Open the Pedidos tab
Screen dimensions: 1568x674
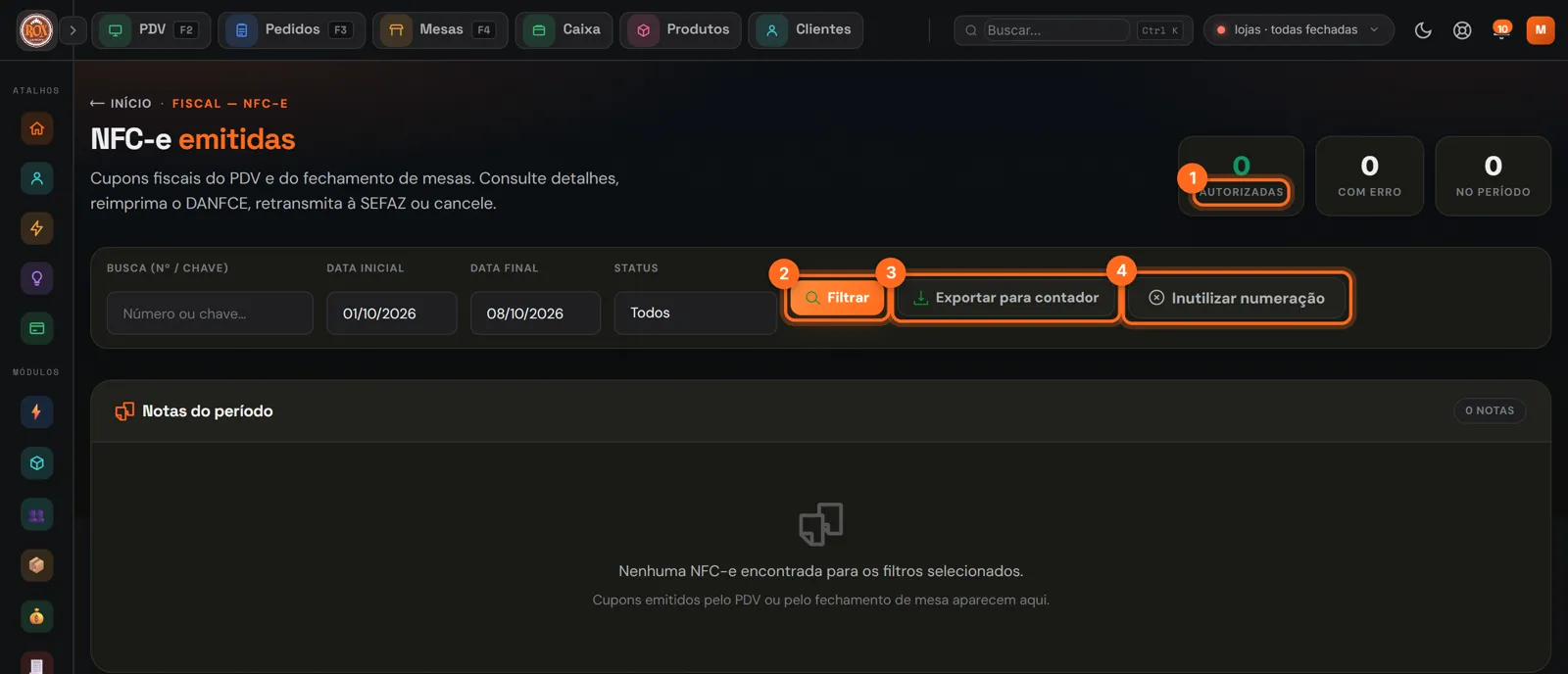[x=291, y=30]
